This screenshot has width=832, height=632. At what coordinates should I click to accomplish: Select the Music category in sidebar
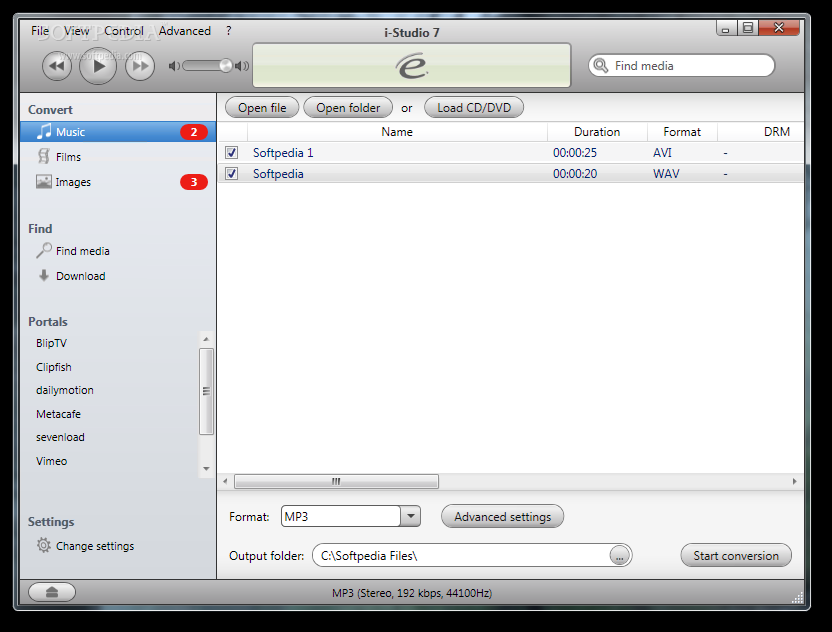(x=70, y=132)
